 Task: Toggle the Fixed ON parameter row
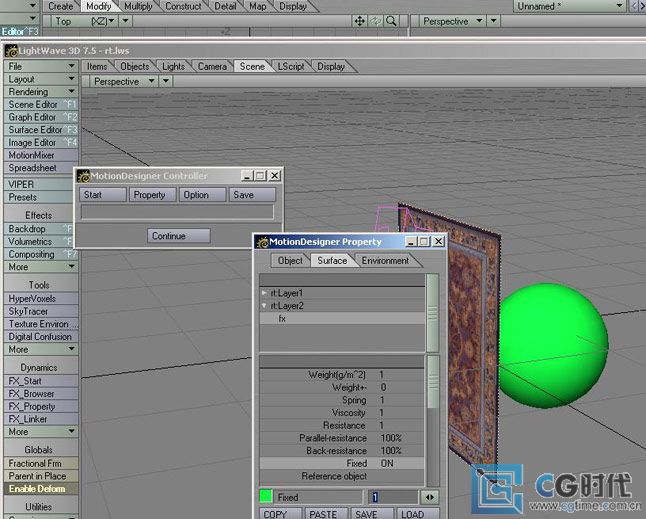[x=342, y=463]
